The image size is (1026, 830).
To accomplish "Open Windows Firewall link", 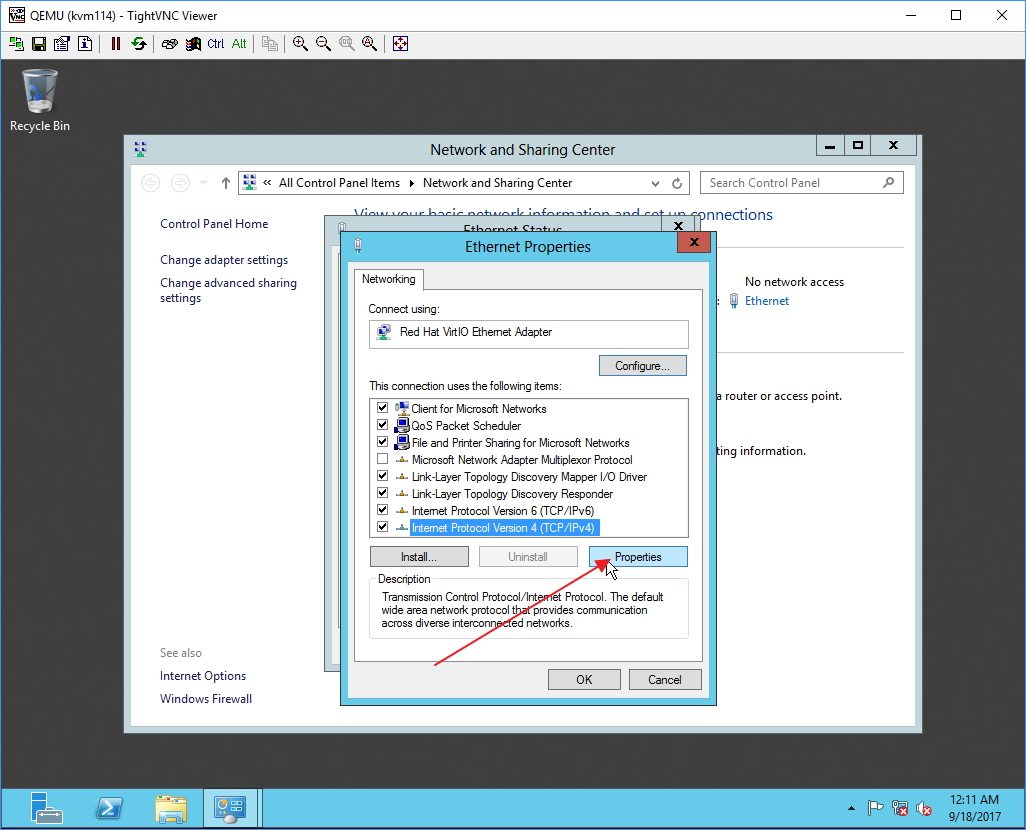I will point(206,698).
